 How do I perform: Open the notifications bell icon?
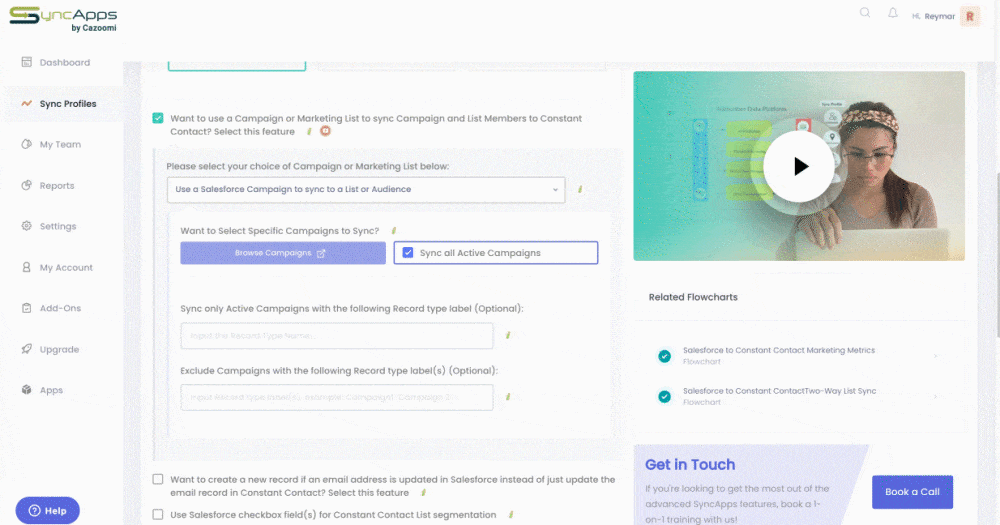pyautogui.click(x=893, y=13)
